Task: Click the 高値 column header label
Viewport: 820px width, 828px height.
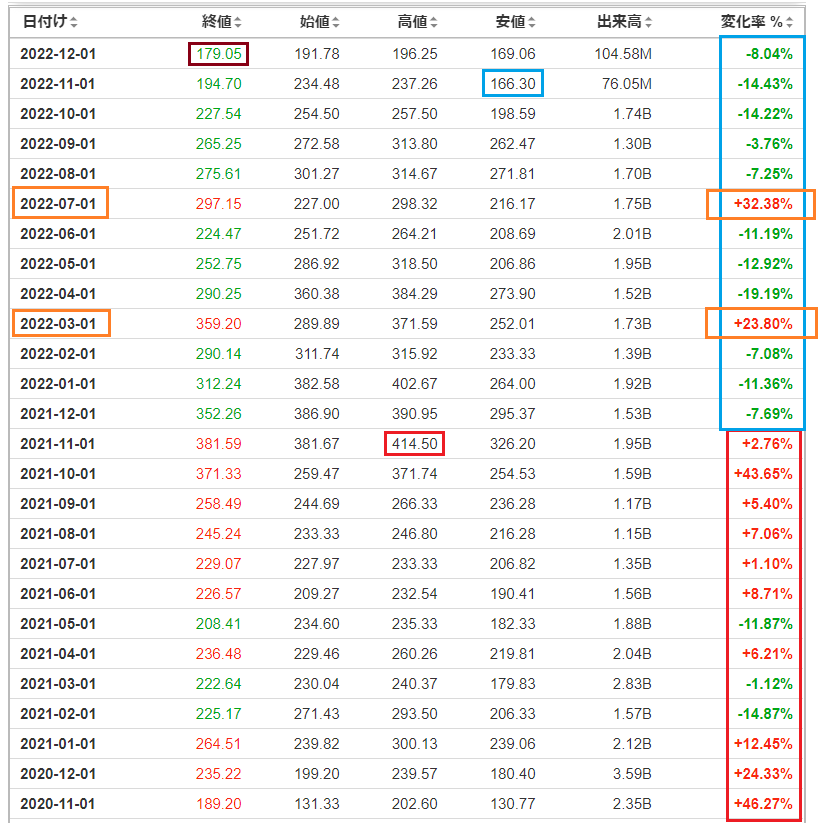Action: 413,22
